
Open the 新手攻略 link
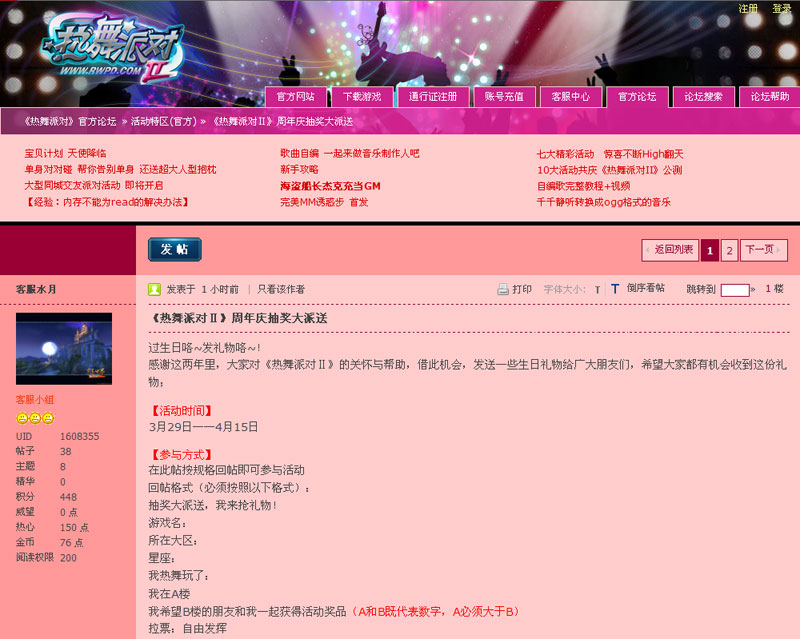click(x=299, y=169)
